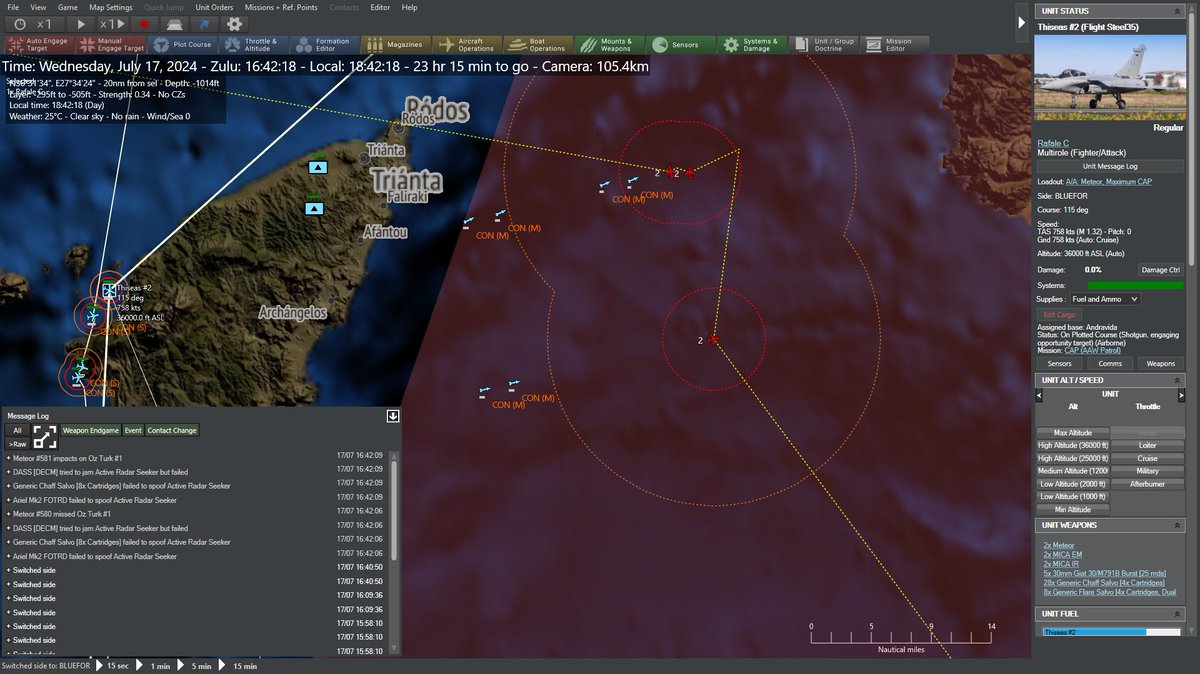1200x674 pixels.
Task: Collapse the Unit Alt / Speed panel
Action: click(1177, 378)
